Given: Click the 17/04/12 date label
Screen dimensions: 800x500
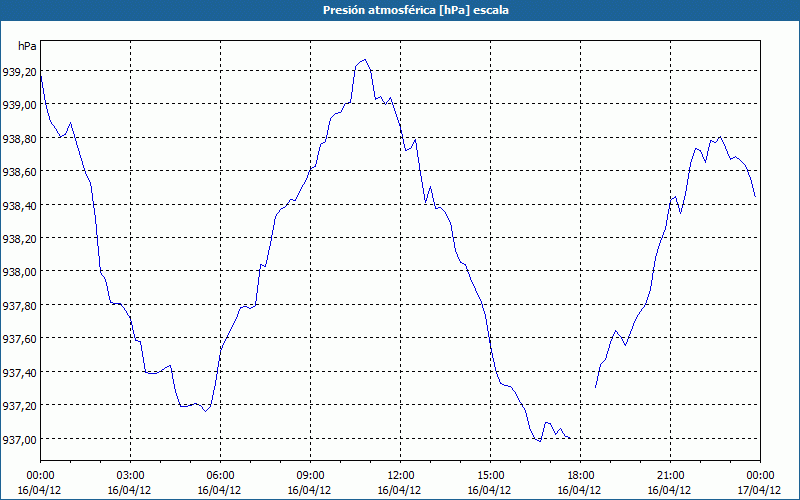Looking at the screenshot, I should coord(760,490).
